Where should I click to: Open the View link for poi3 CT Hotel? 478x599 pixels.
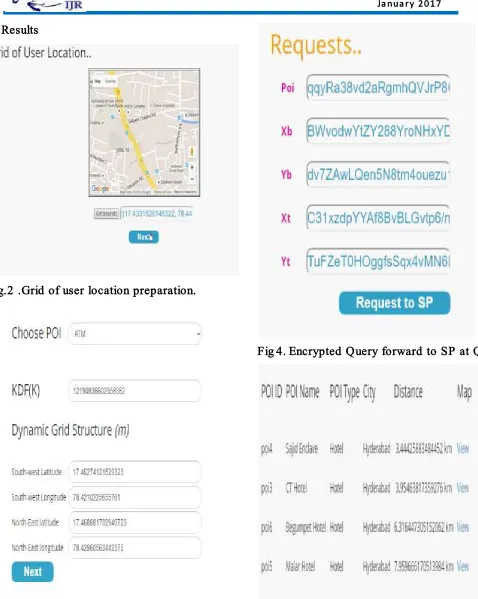(463, 488)
